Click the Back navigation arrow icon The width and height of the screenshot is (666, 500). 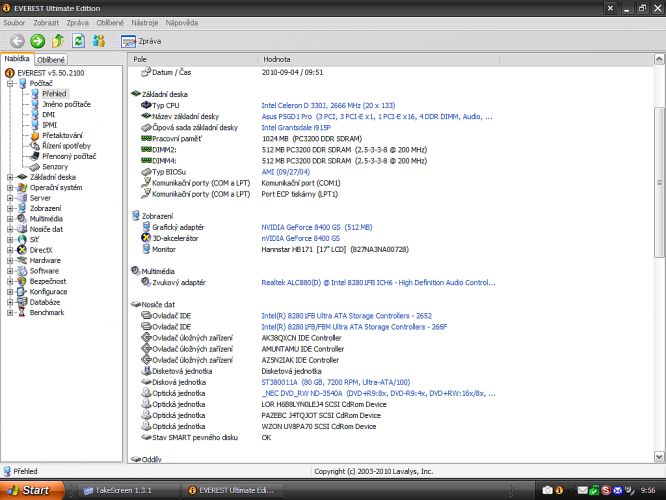pos(17,41)
